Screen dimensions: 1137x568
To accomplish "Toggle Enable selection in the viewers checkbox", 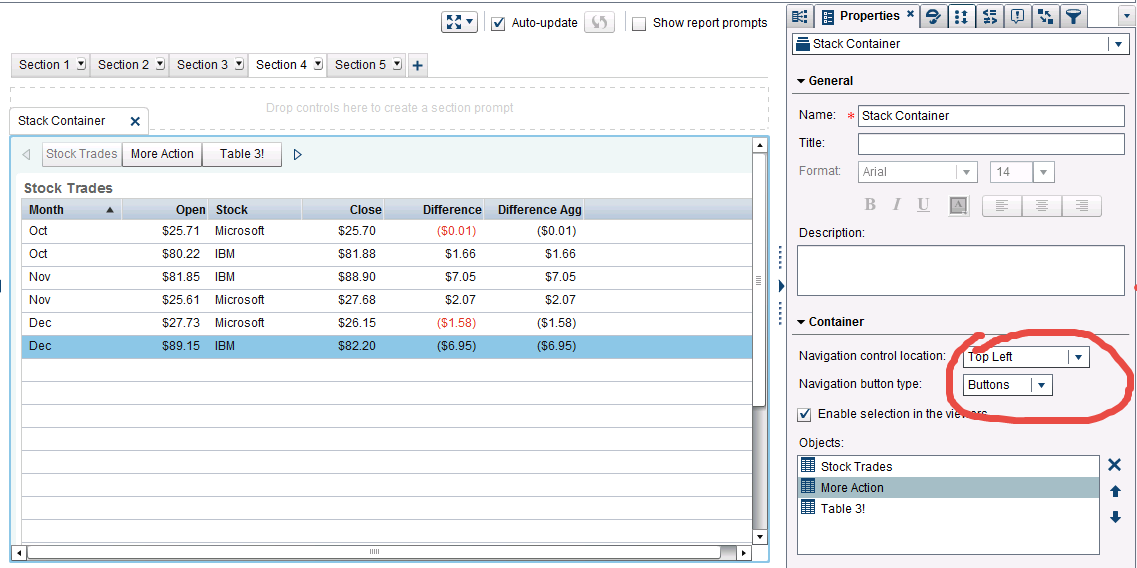I will point(804,414).
